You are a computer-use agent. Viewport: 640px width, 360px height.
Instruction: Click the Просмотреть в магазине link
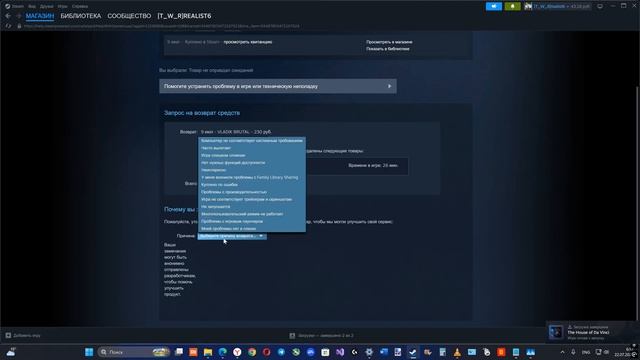tap(389, 42)
